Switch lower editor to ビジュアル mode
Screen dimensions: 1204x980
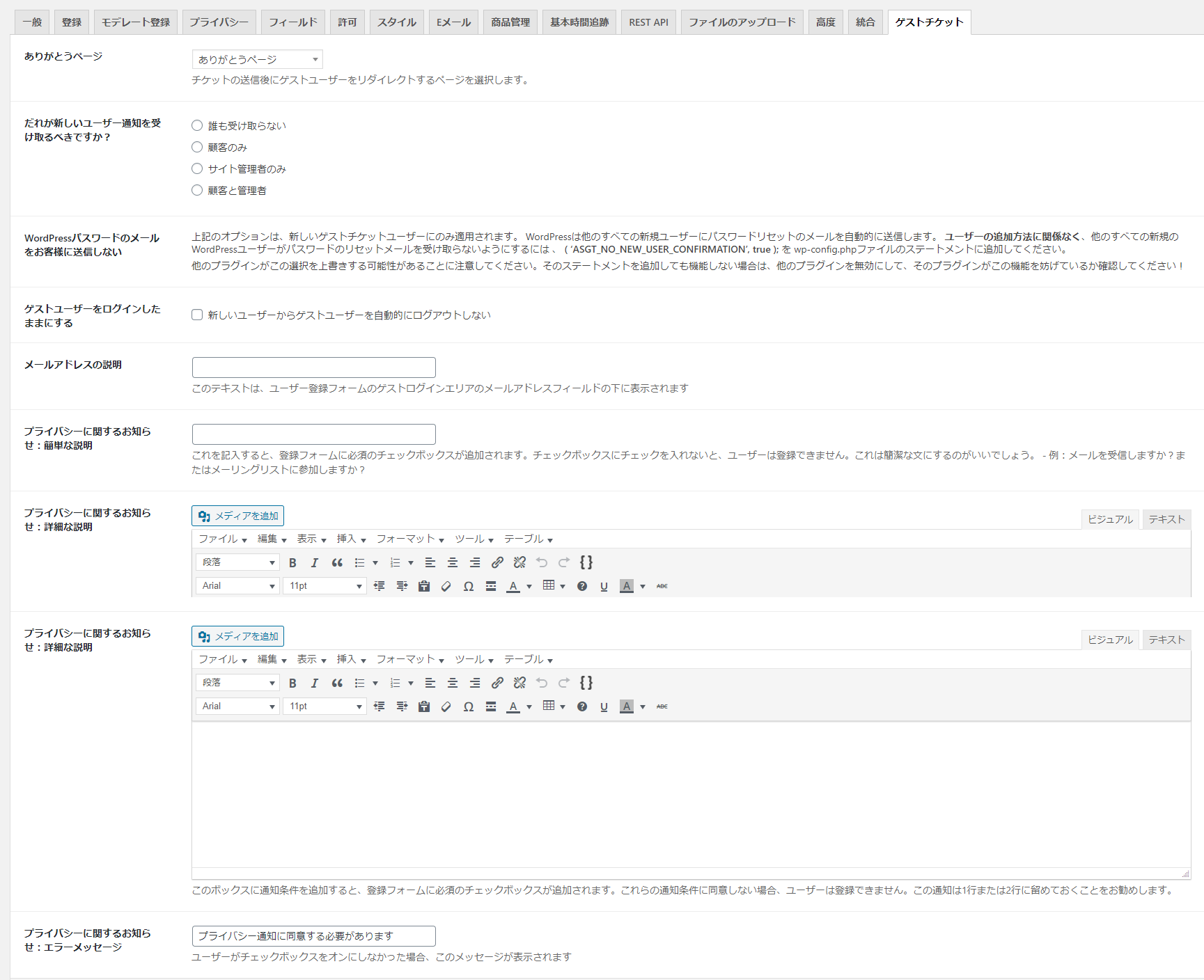click(1111, 640)
